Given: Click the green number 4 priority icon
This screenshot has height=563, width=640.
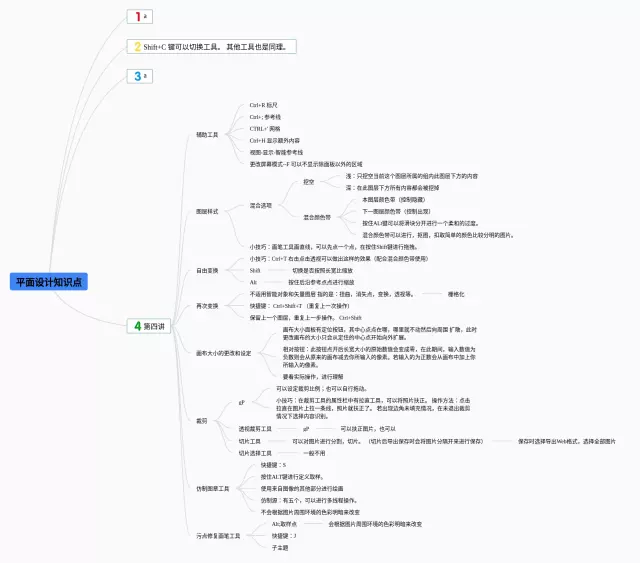Looking at the screenshot, I should click(x=137, y=326).
